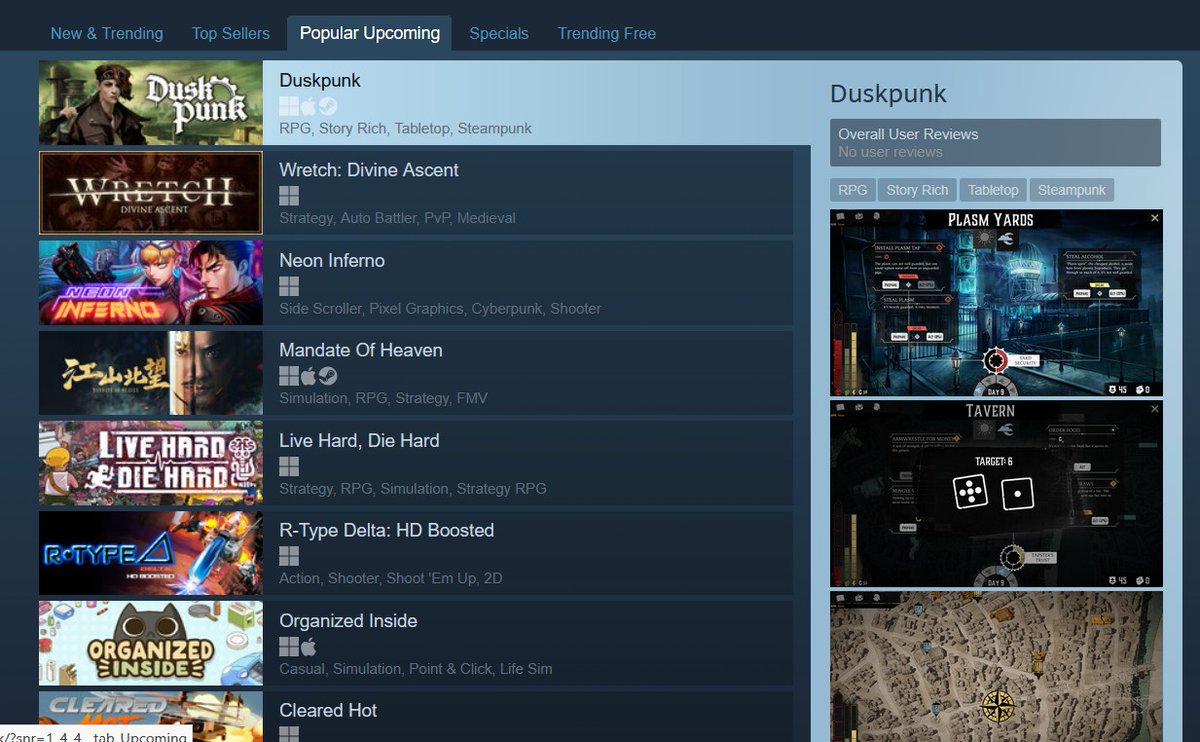Open the Live Hard Die Hard capsule image

click(x=151, y=463)
